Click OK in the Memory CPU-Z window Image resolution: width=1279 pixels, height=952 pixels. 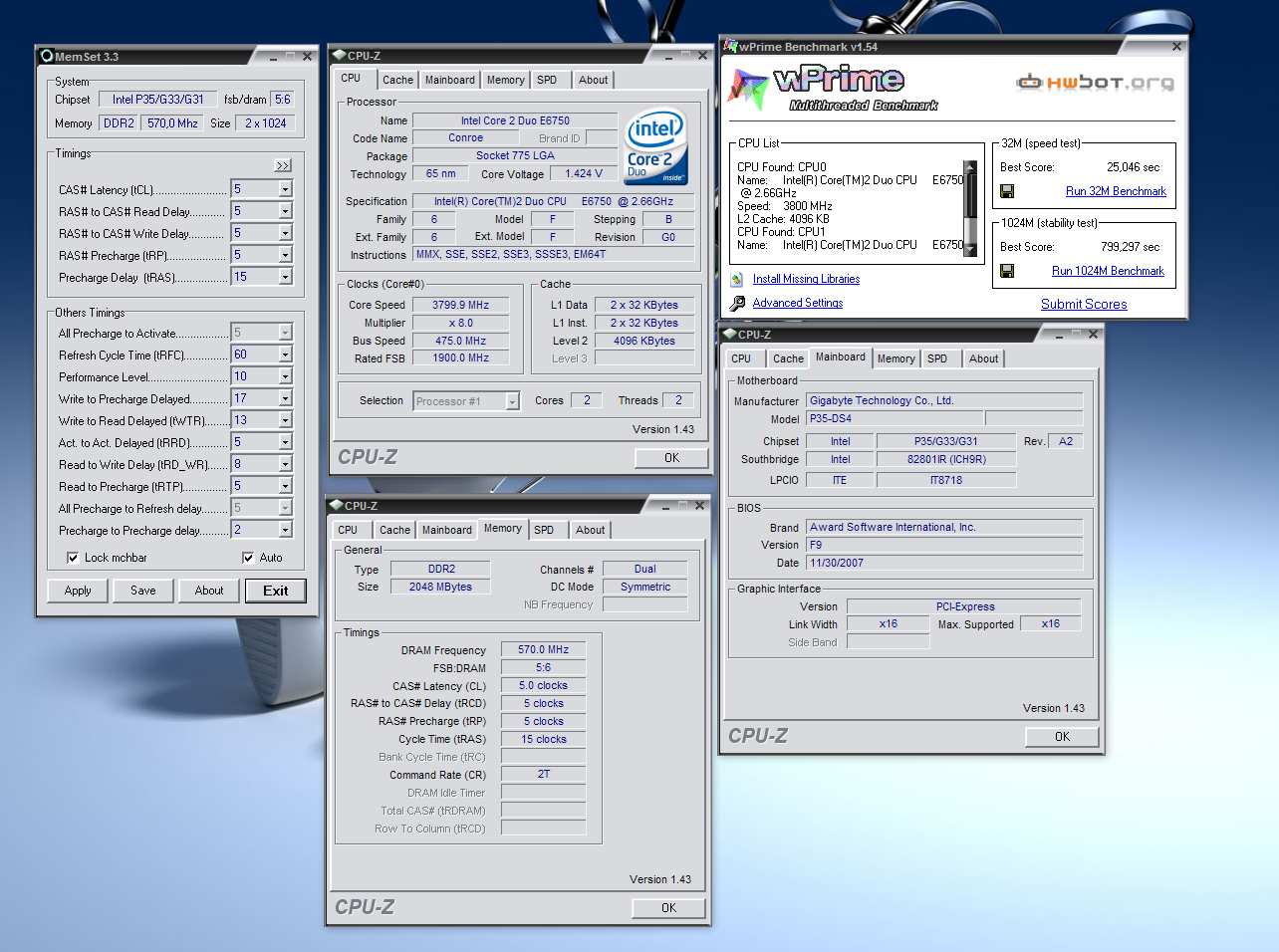pos(668,908)
